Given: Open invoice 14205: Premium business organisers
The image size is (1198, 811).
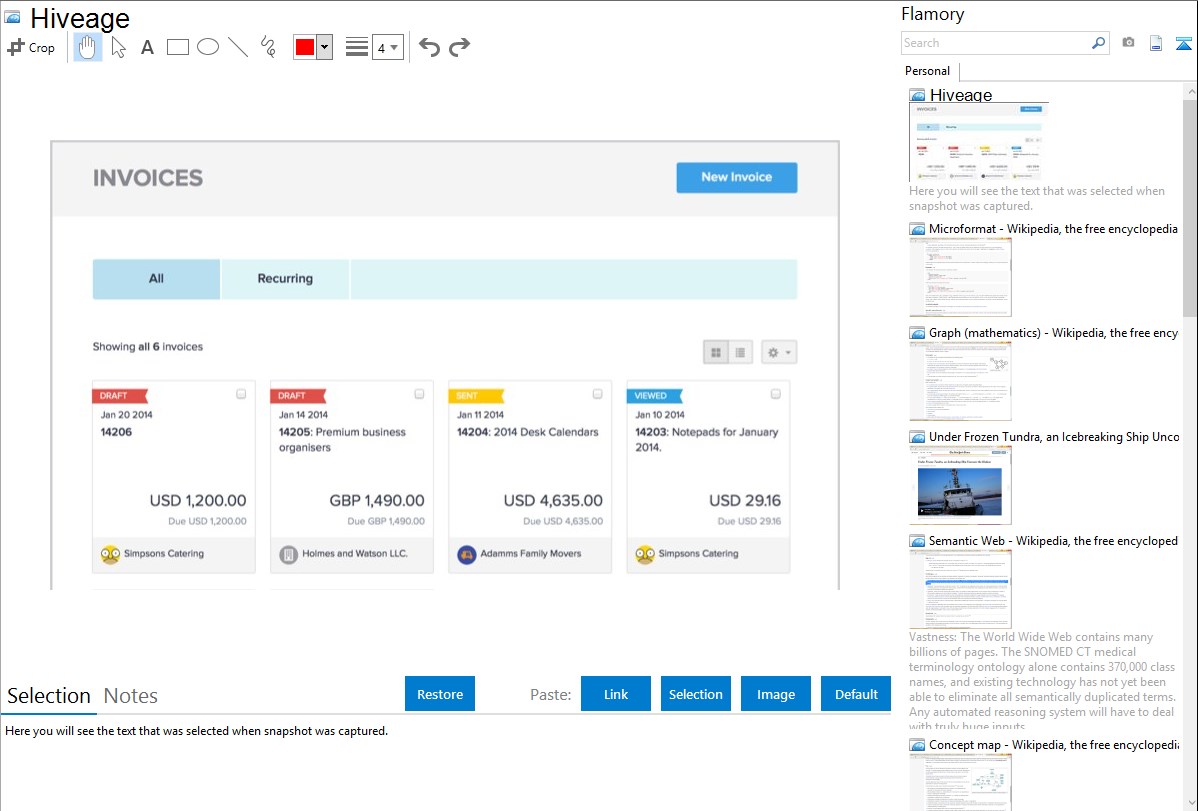Looking at the screenshot, I should (x=342, y=440).
